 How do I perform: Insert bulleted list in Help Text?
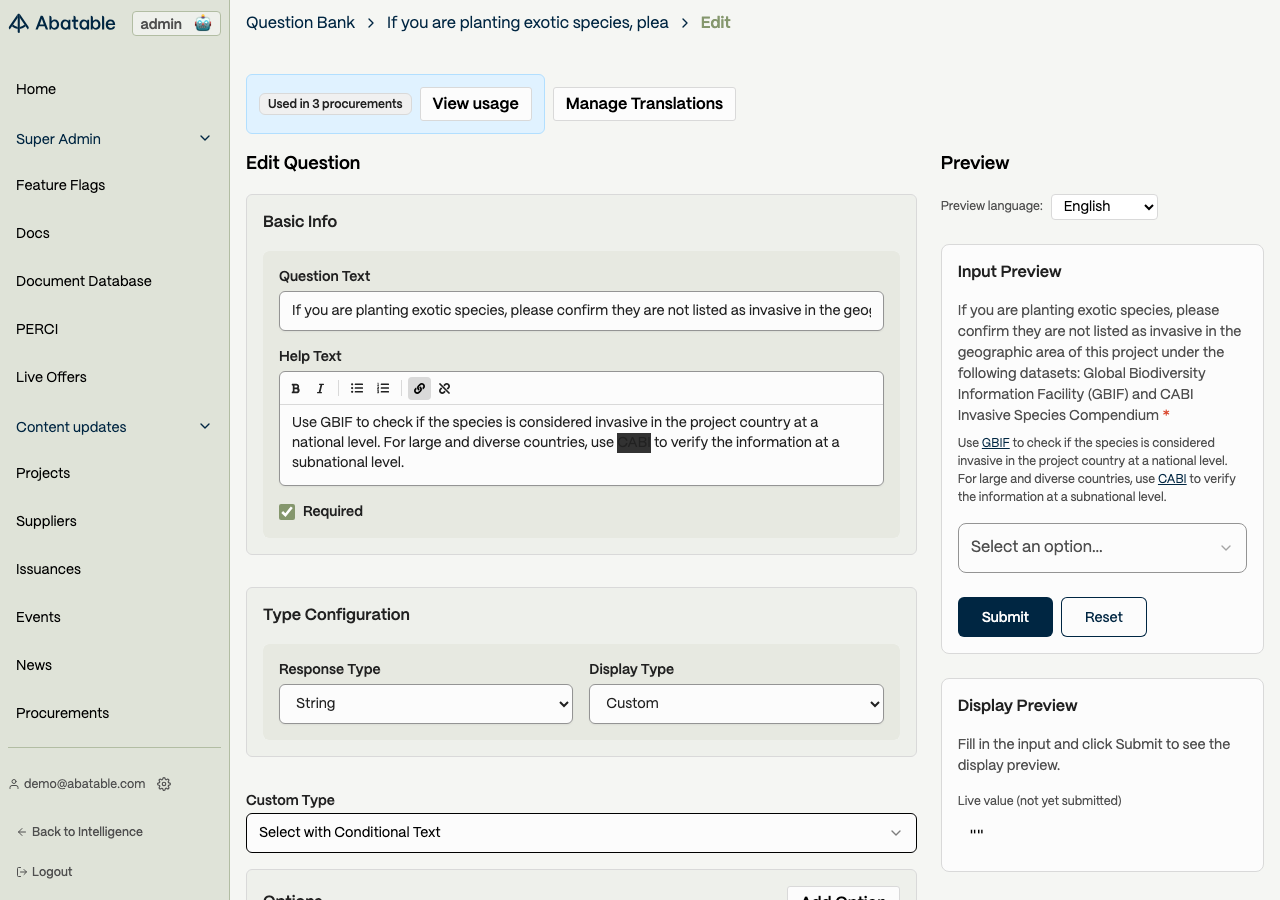pos(357,389)
